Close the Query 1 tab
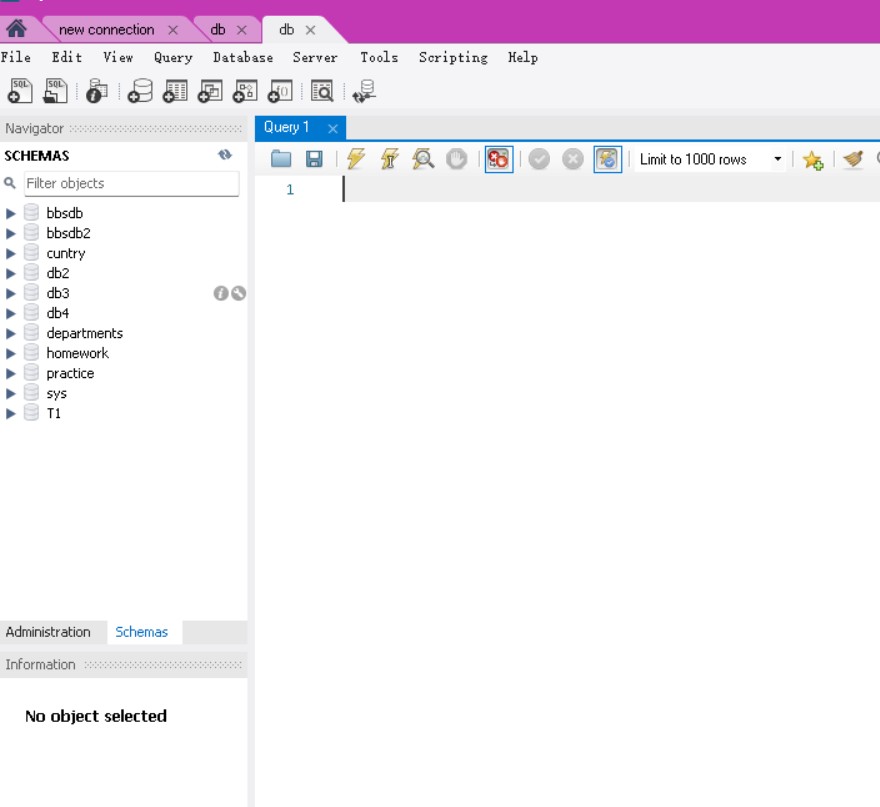This screenshot has width=880, height=807. (x=333, y=128)
